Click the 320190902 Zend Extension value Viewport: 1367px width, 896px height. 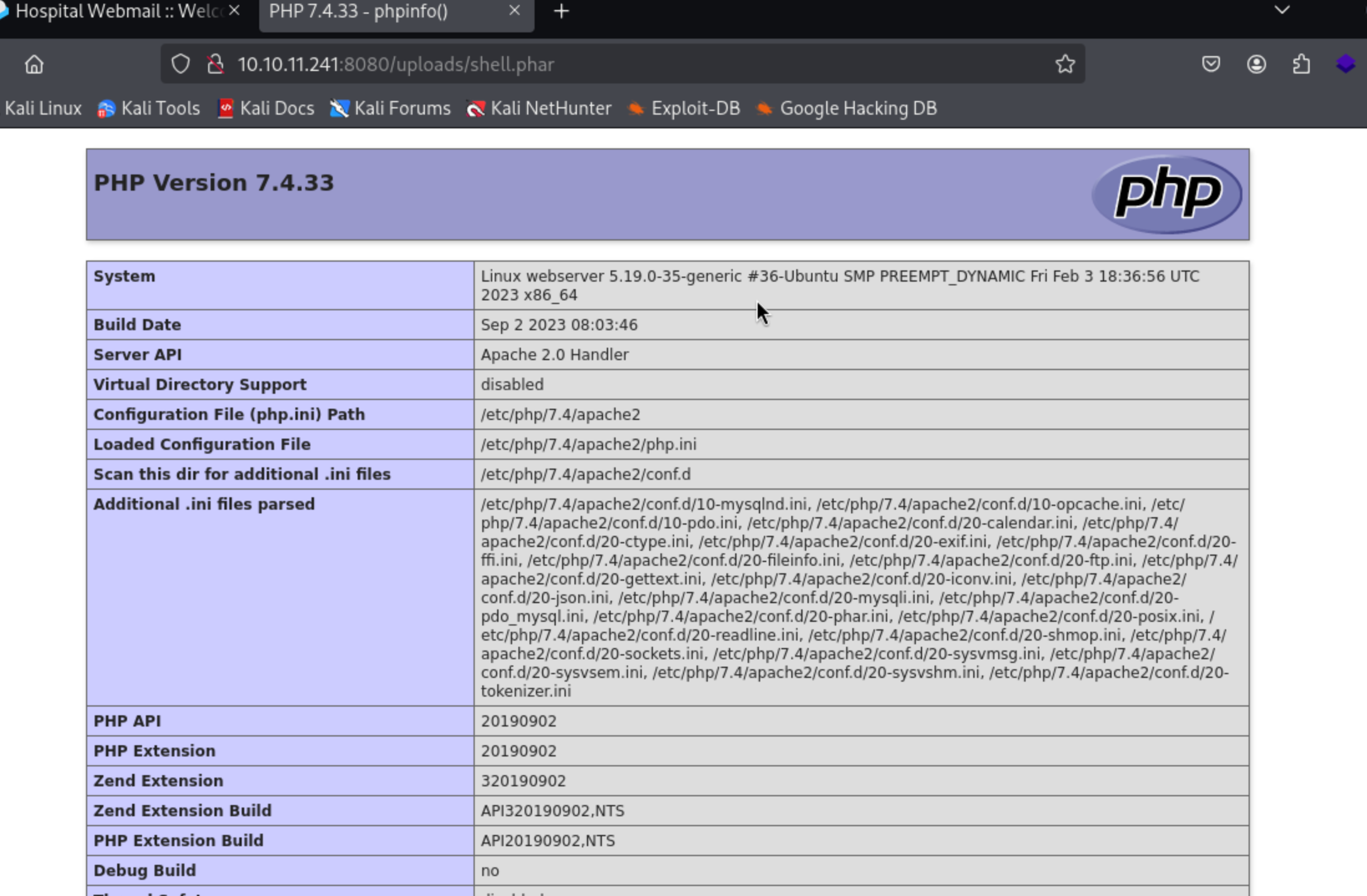click(x=523, y=781)
